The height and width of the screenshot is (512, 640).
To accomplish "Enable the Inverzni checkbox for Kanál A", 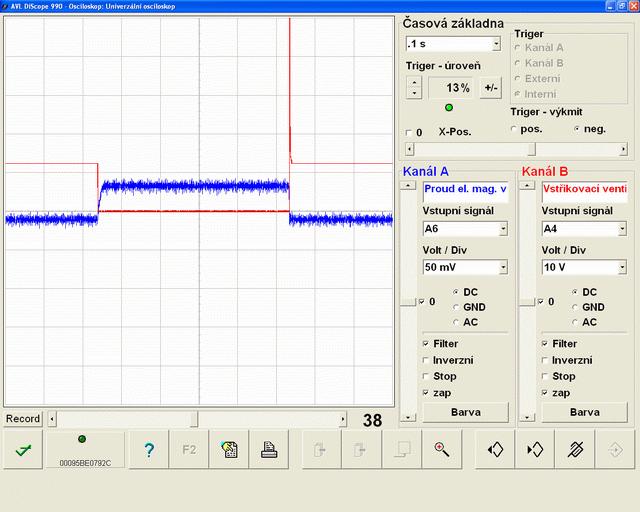I will click(427, 360).
